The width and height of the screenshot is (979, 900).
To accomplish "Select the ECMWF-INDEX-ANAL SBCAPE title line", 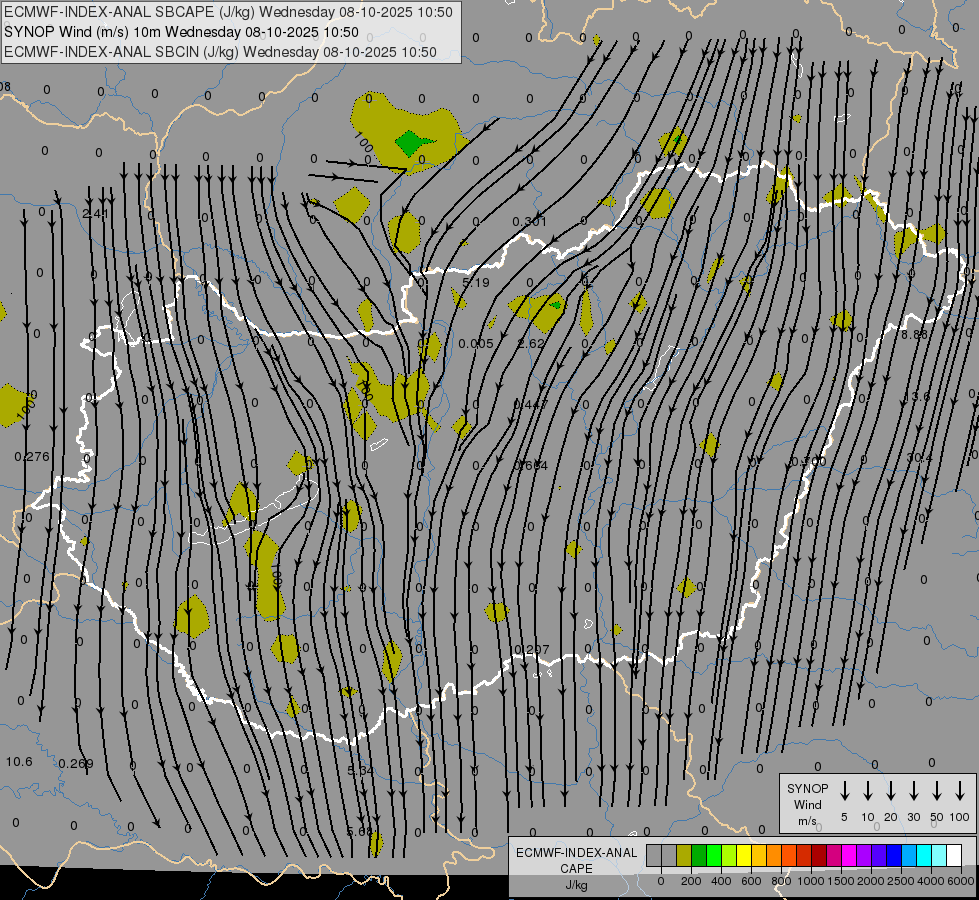I will (x=227, y=12).
